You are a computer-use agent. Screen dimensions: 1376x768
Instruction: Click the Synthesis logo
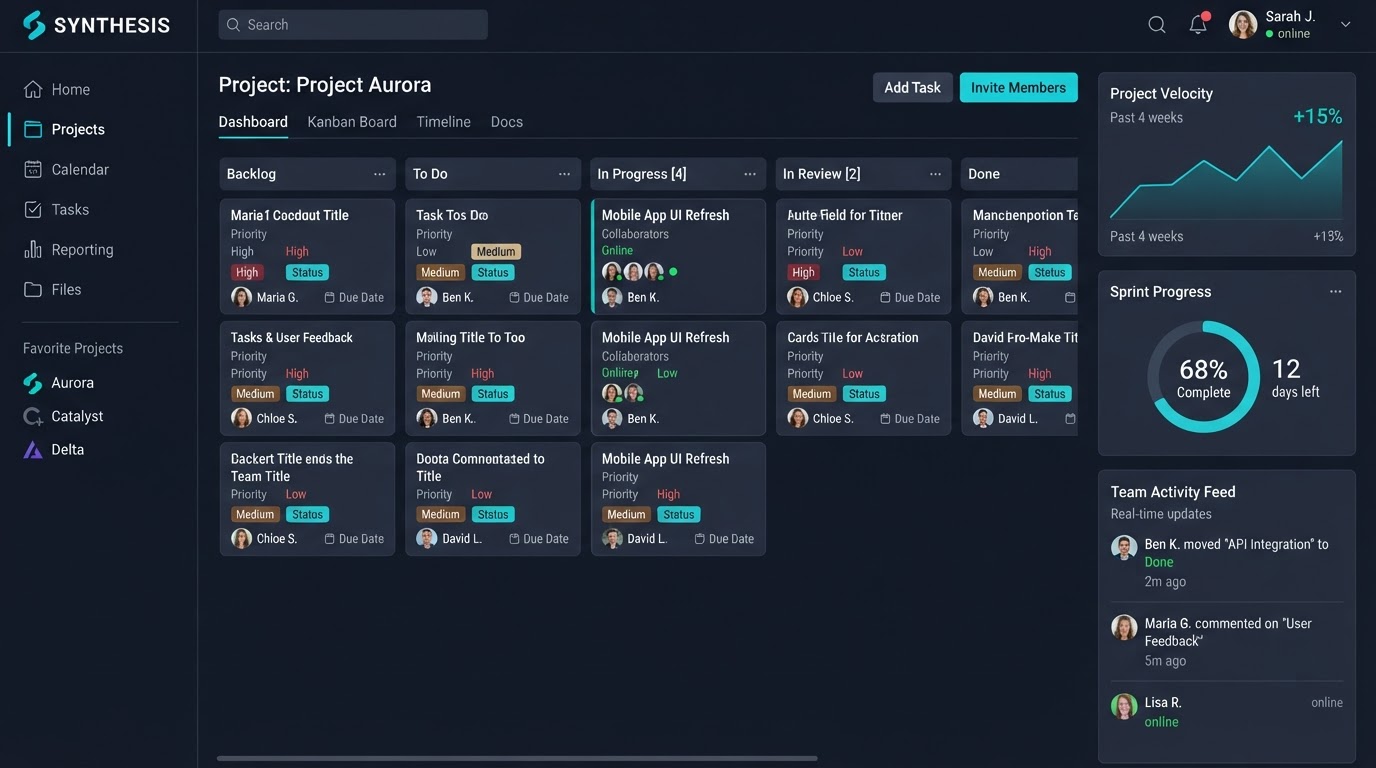96,25
